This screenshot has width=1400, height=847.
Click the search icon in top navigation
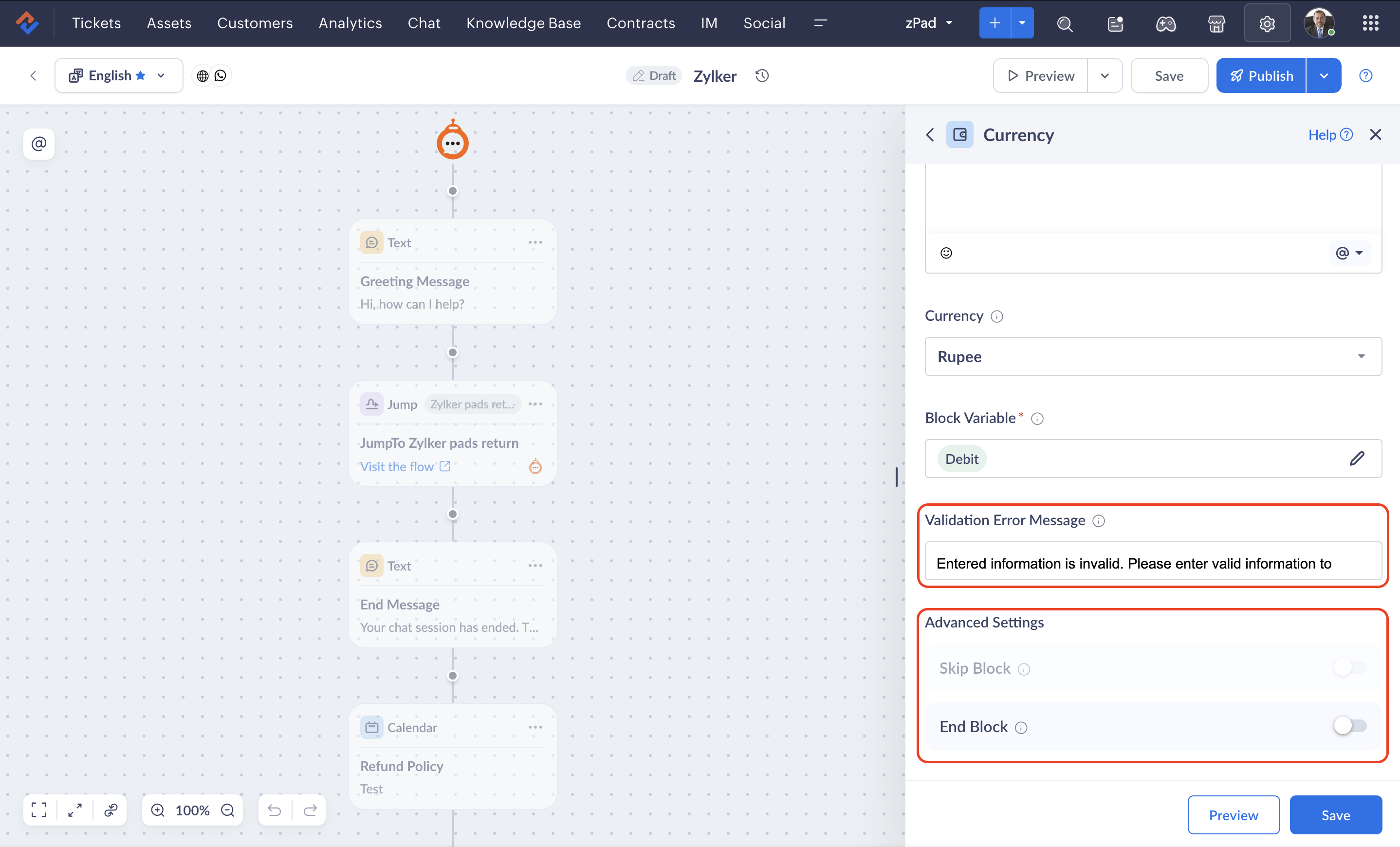1064,23
